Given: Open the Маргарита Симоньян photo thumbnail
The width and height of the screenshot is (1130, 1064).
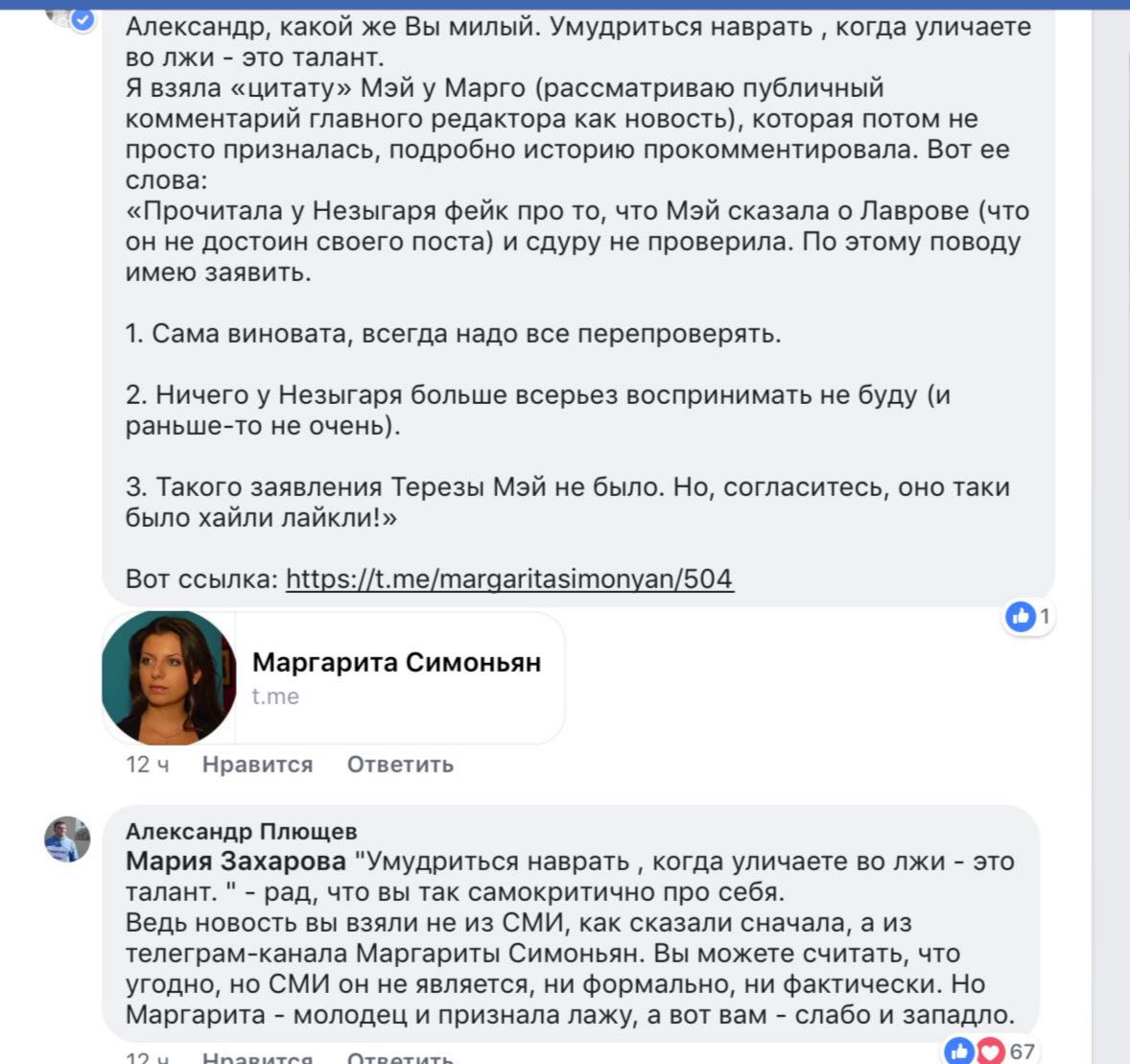Looking at the screenshot, I should 169,677.
